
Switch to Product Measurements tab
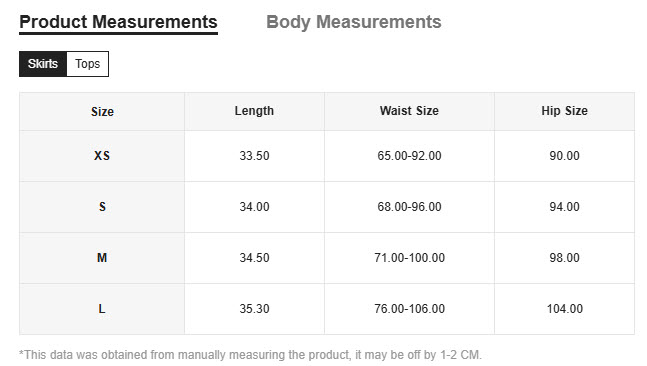click(x=118, y=22)
